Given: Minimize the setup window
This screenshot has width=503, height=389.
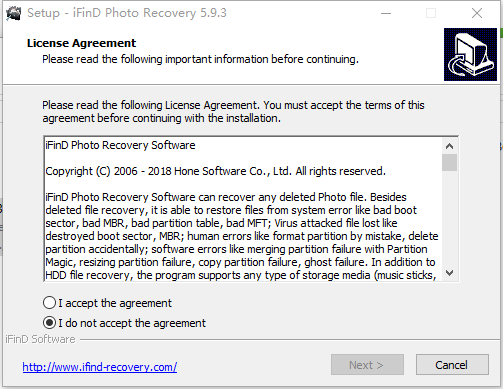Looking at the screenshot, I should [x=386, y=13].
